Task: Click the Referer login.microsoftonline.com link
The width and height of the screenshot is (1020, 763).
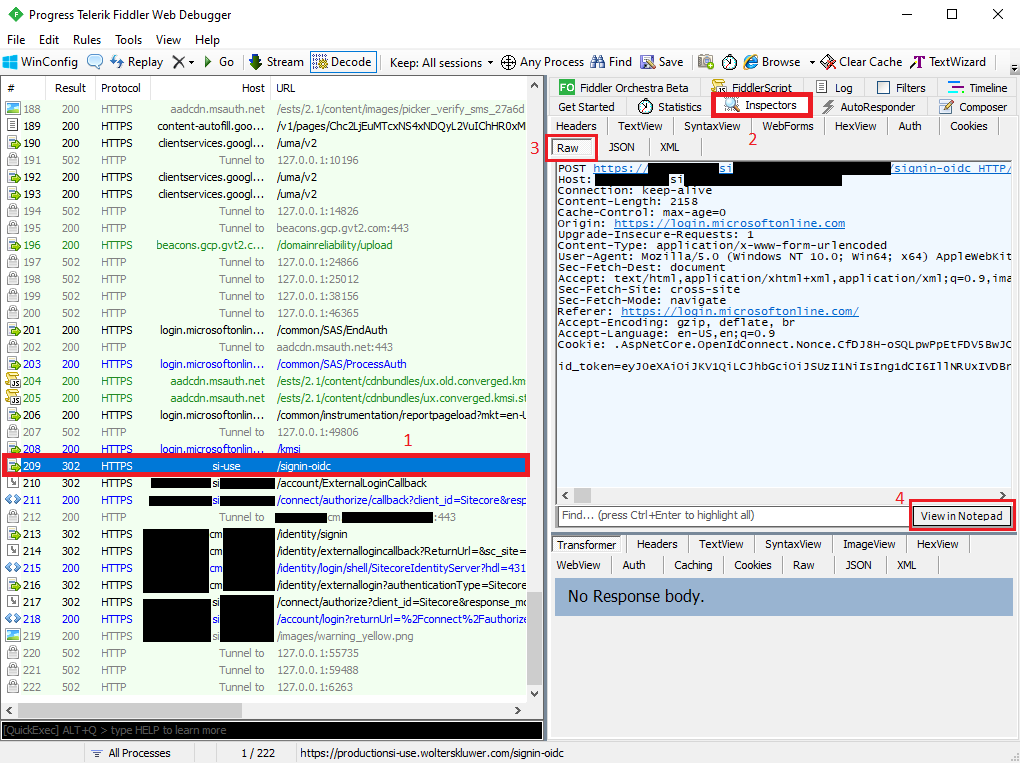Action: (740, 312)
